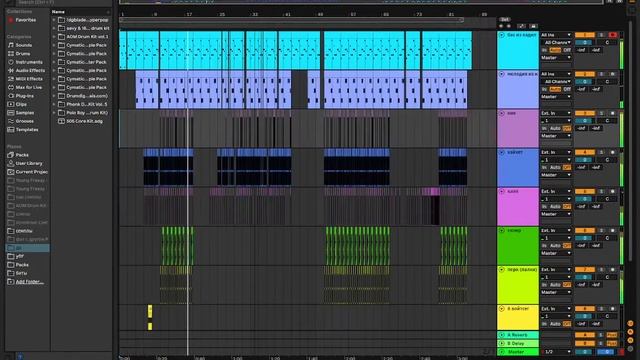Image resolution: width=640 pixels, height=360 pixels.
Task: Click track 2 pan control showing C
Action: pyautogui.click(x=607, y=82)
